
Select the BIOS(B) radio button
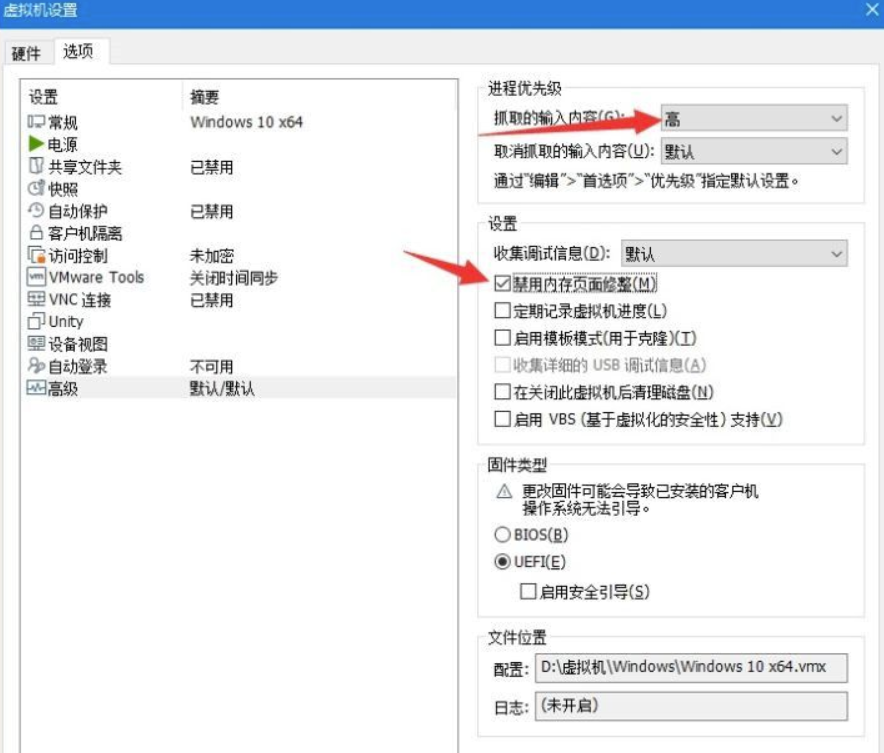[502, 534]
